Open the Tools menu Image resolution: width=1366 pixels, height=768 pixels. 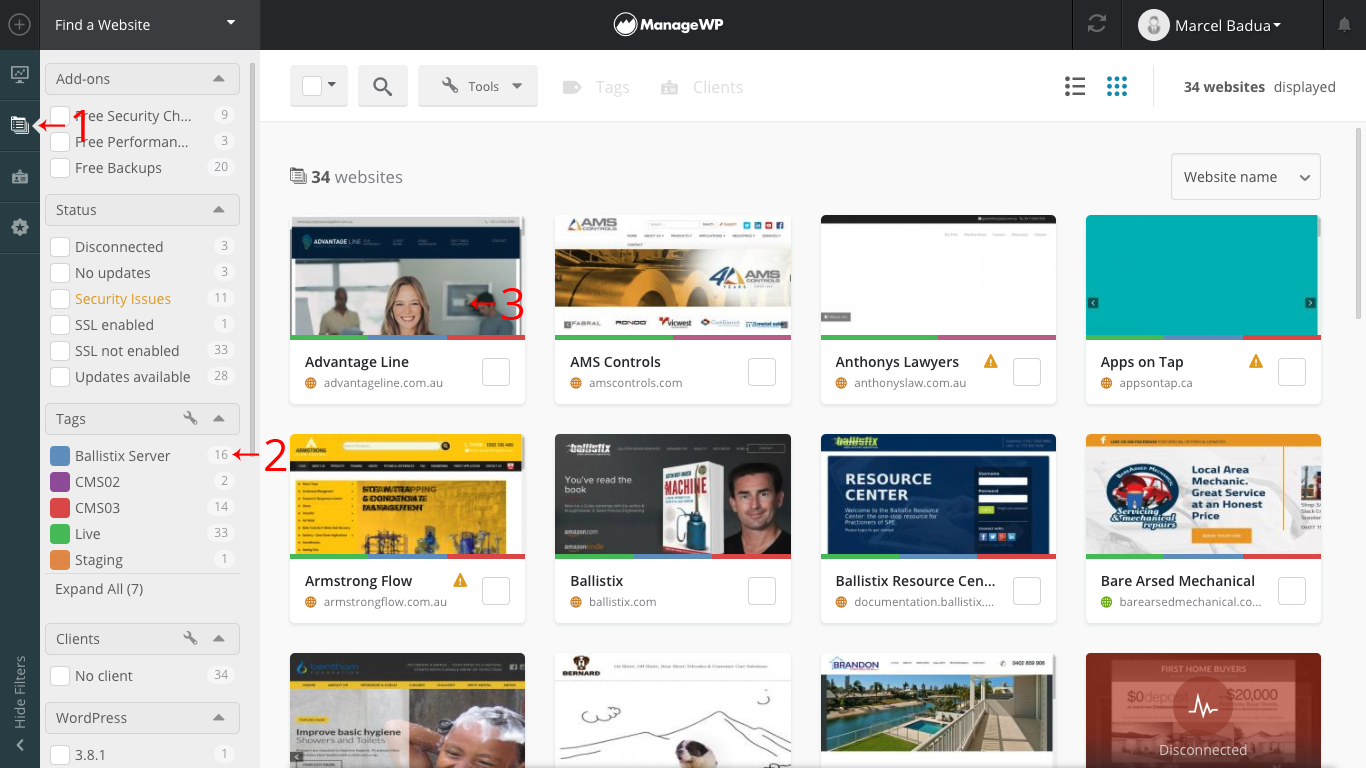click(478, 86)
